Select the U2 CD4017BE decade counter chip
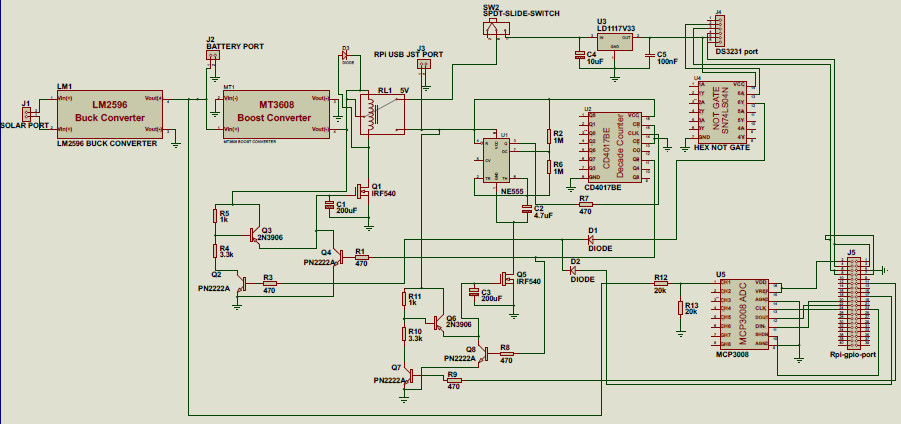The height and width of the screenshot is (424, 901). [614, 147]
